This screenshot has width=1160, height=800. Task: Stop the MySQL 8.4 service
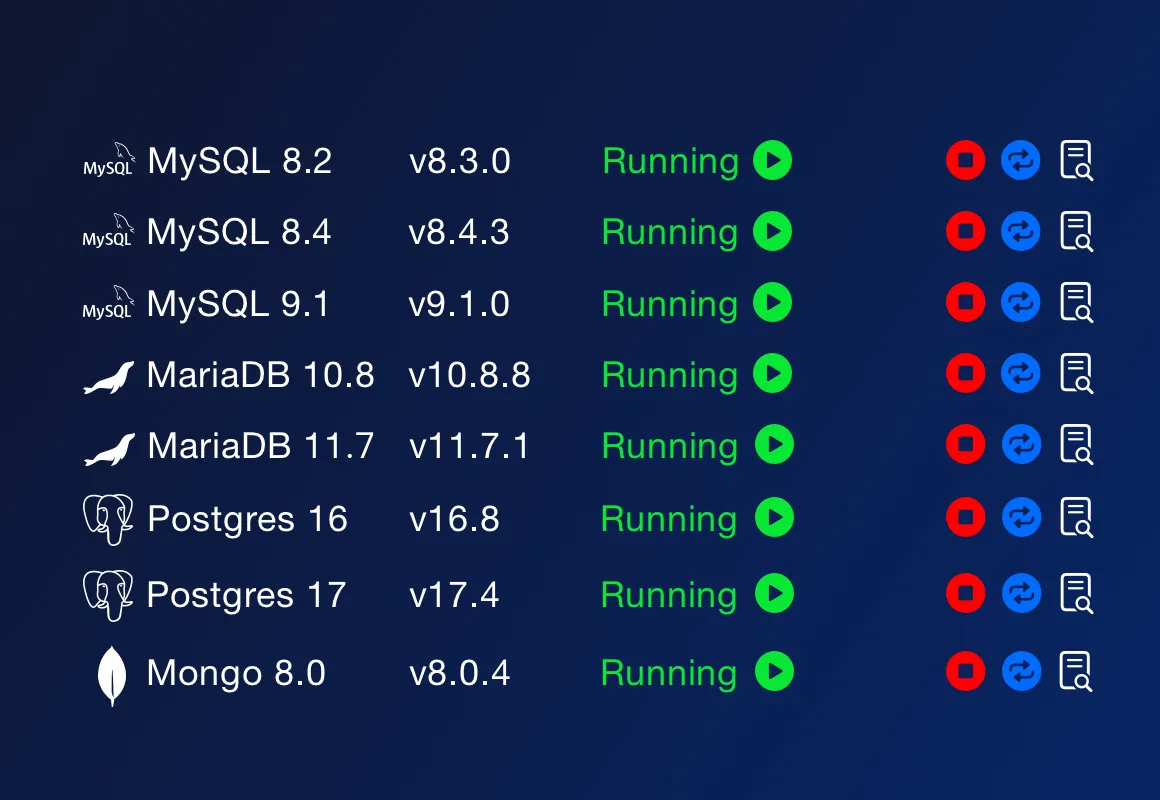(x=965, y=231)
